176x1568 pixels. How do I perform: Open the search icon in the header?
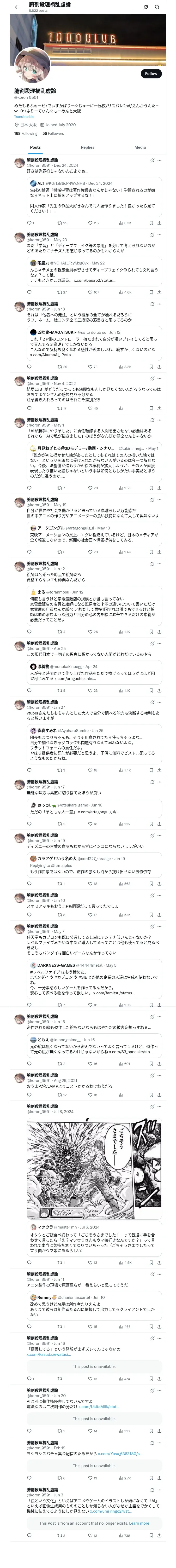click(x=157, y=7)
